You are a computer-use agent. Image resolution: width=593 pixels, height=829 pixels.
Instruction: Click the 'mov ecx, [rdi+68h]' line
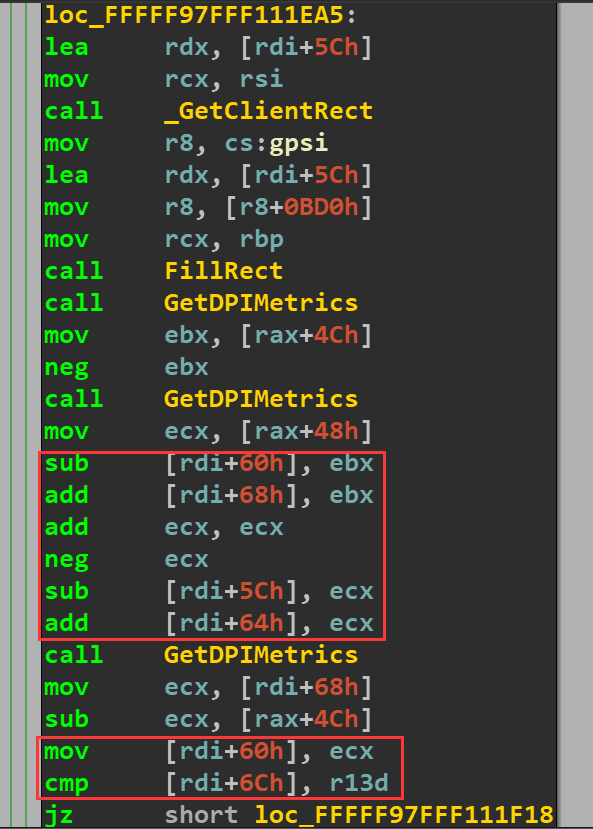click(x=208, y=687)
